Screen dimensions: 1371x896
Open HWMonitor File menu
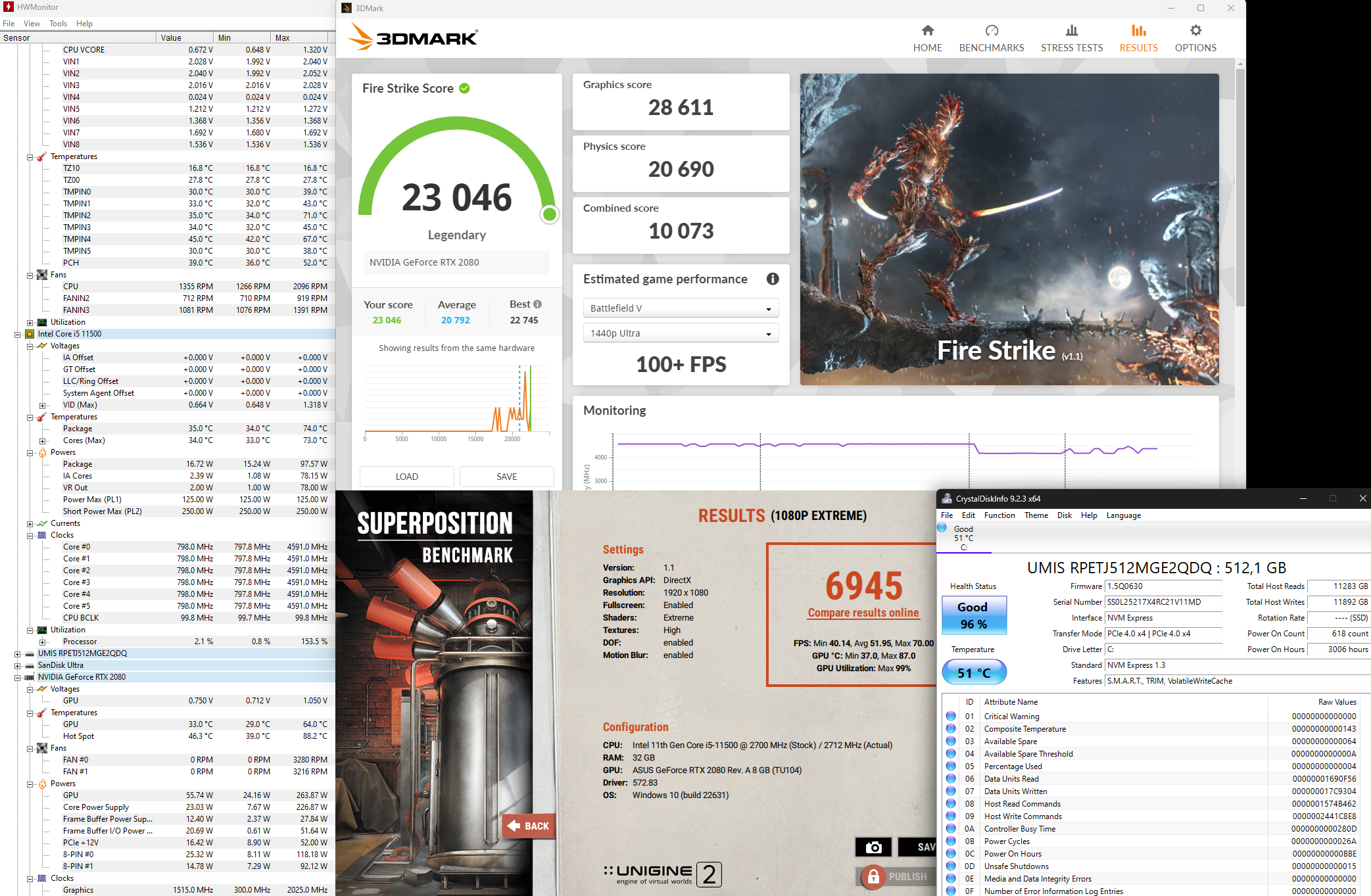pyautogui.click(x=9, y=23)
